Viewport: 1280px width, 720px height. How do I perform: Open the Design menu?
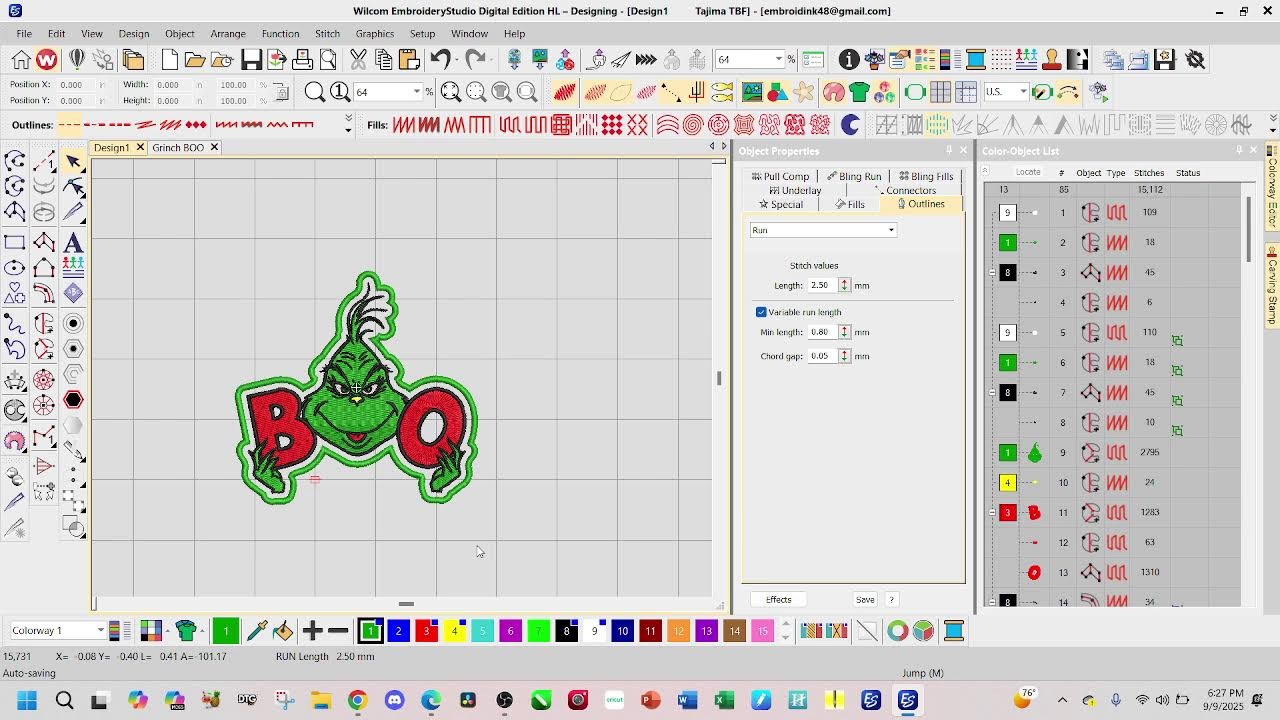[x=133, y=34]
